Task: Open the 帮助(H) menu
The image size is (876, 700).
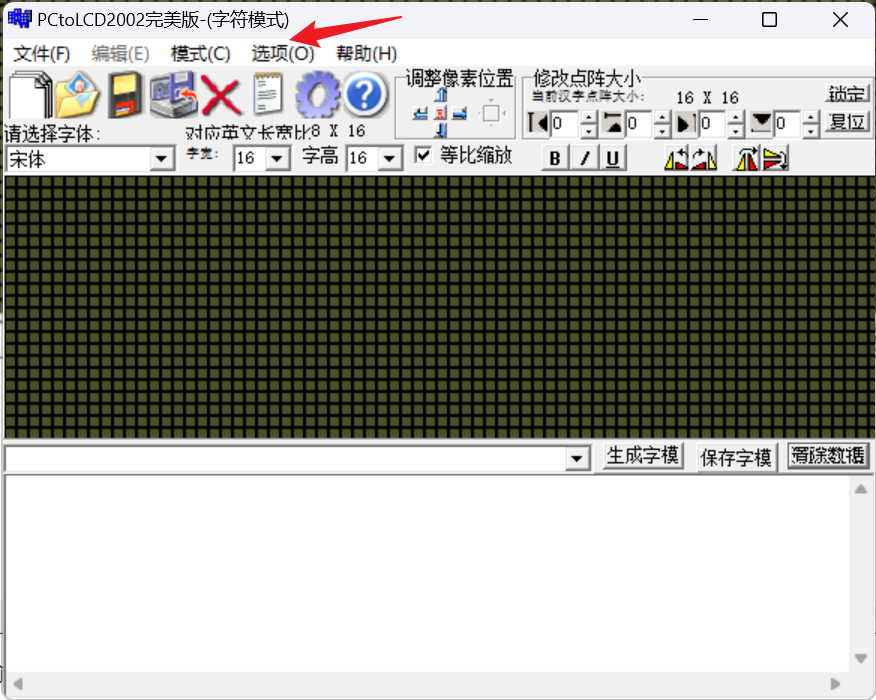Action: (x=366, y=54)
